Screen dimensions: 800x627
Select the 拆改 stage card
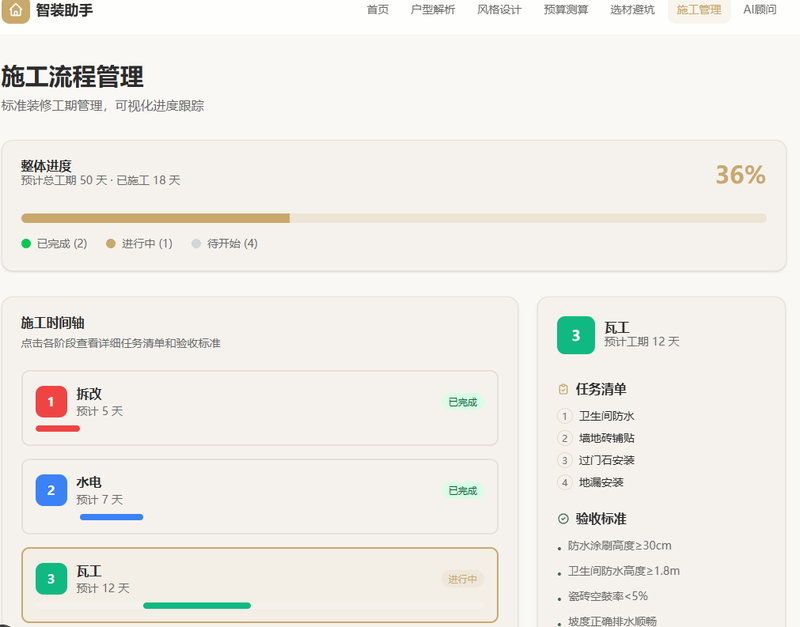260,408
